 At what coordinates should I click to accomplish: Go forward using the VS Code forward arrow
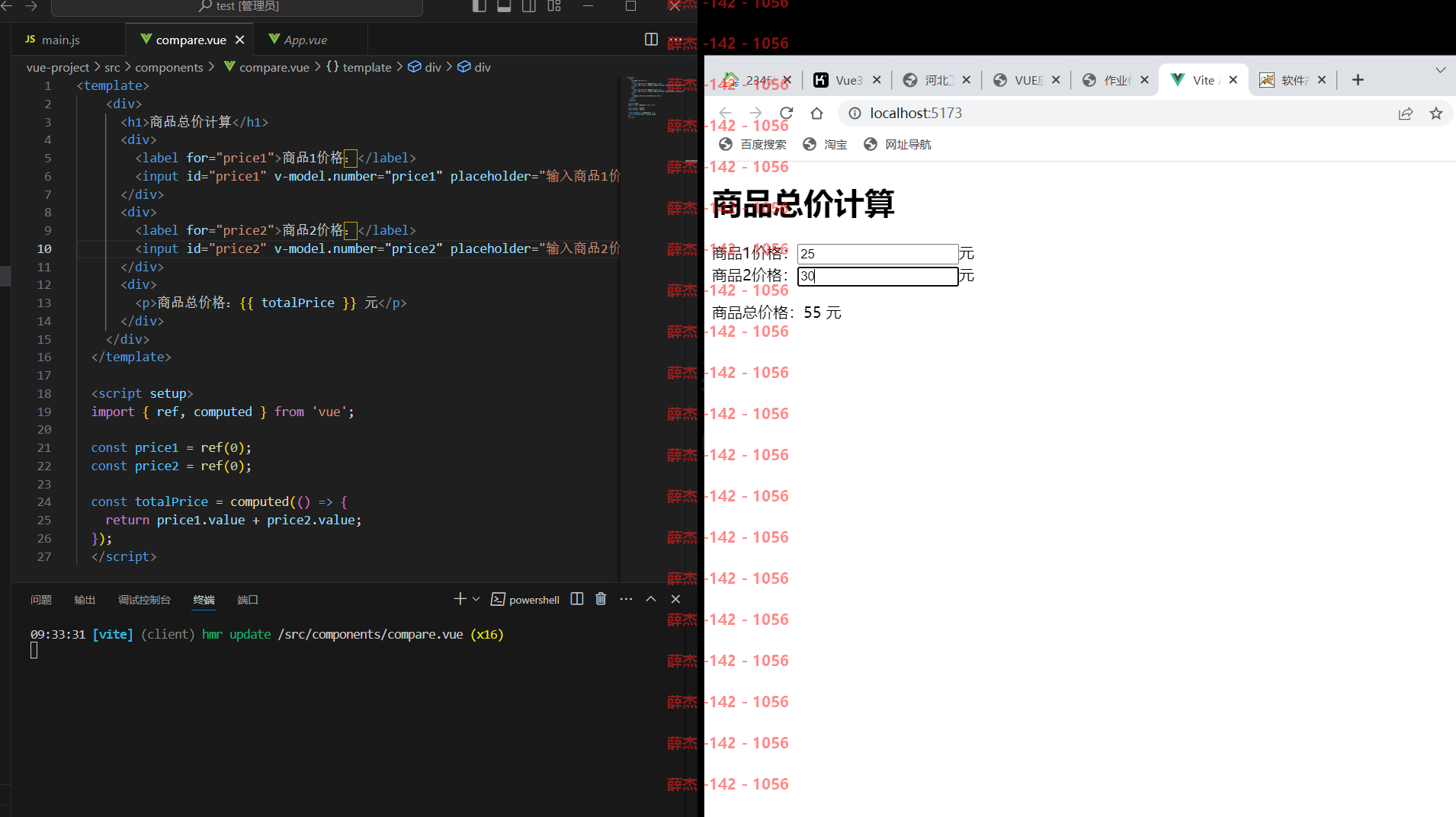31,6
